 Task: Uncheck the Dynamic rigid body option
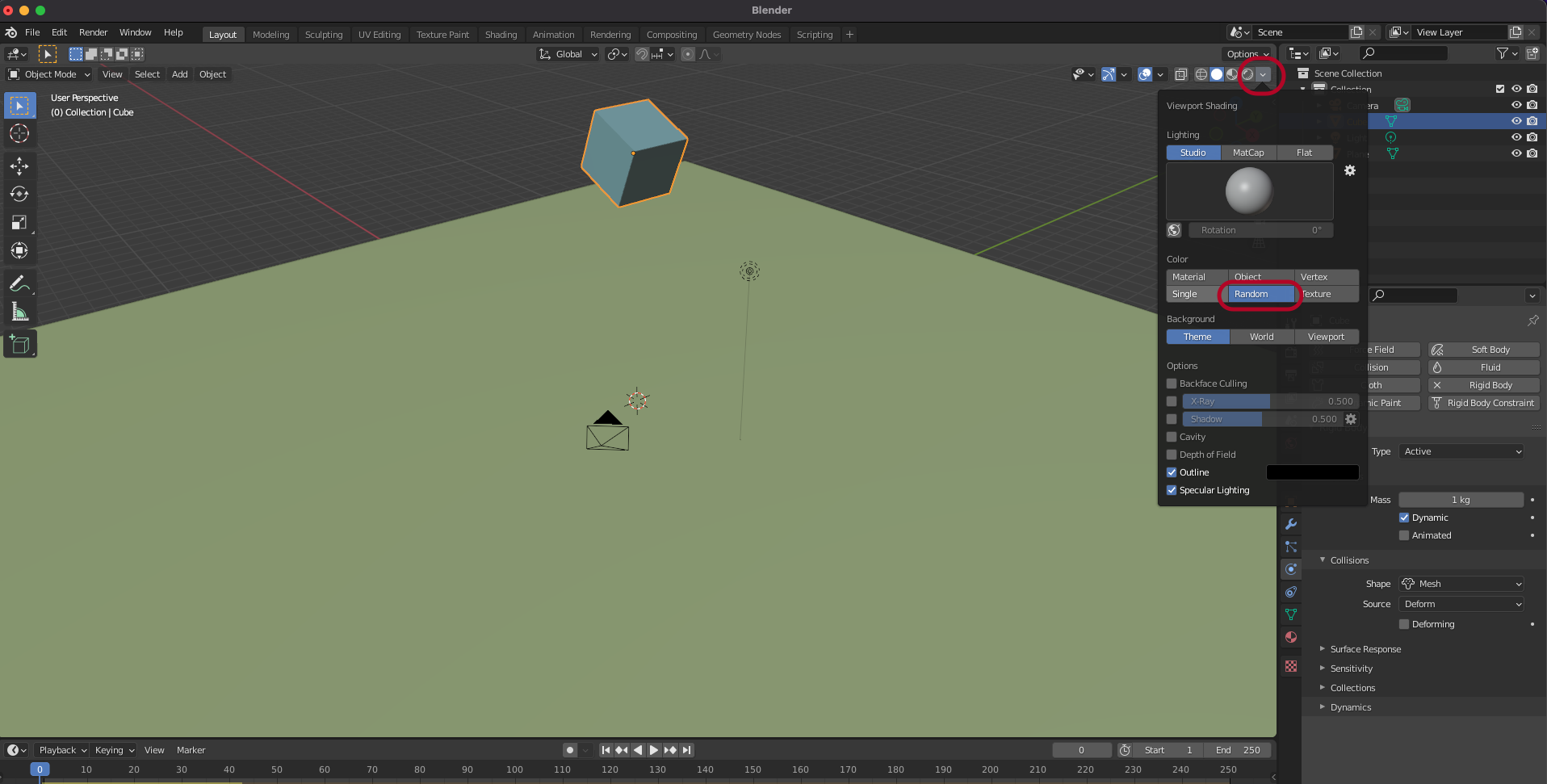1404,518
